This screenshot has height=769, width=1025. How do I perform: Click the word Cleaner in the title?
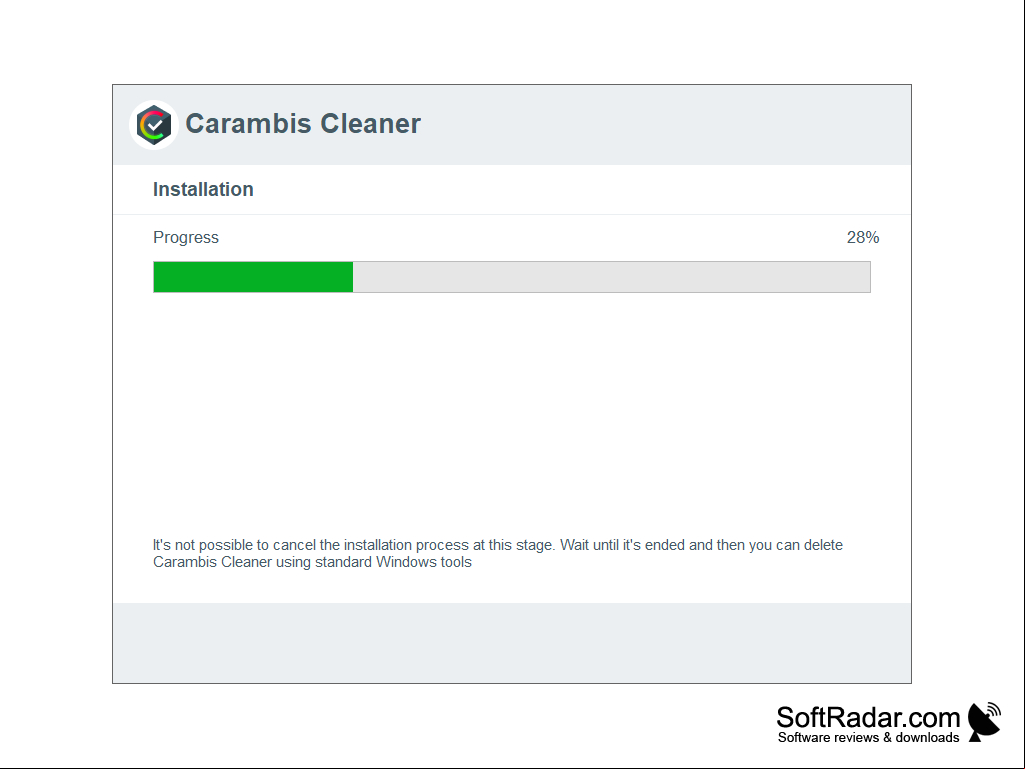point(370,124)
